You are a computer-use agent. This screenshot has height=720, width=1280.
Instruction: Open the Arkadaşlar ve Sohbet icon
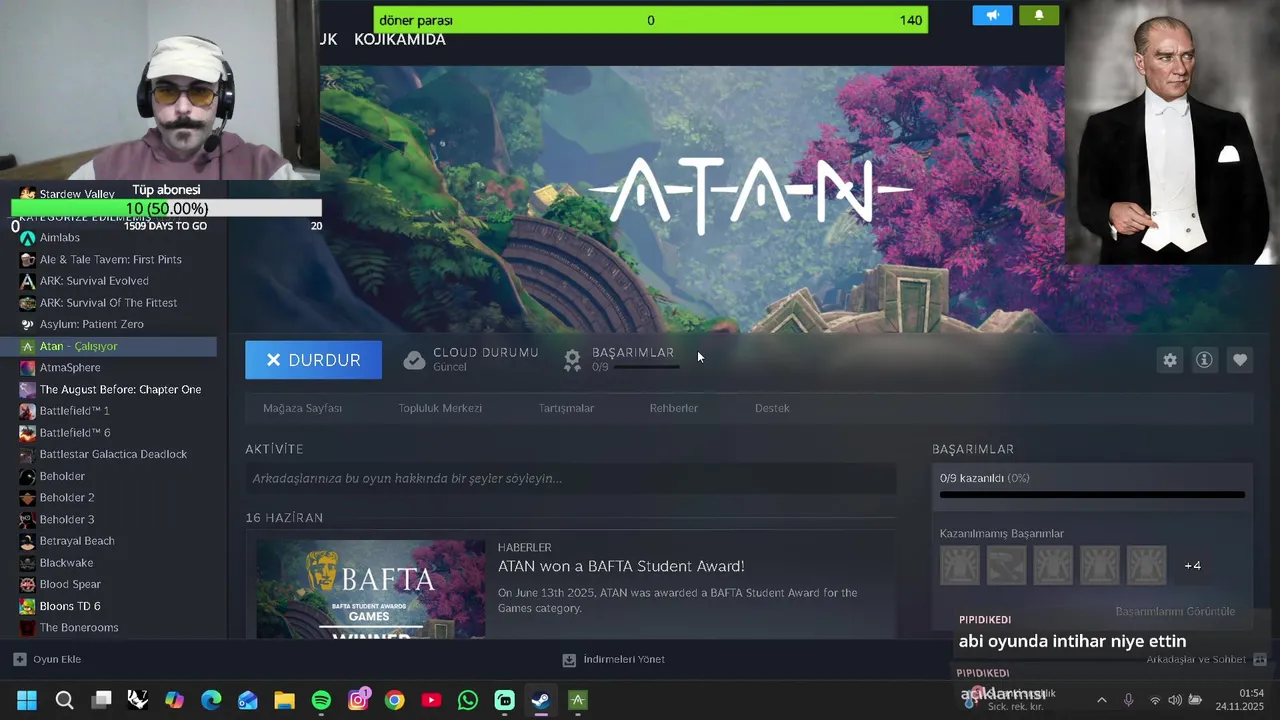[x=1260, y=660]
